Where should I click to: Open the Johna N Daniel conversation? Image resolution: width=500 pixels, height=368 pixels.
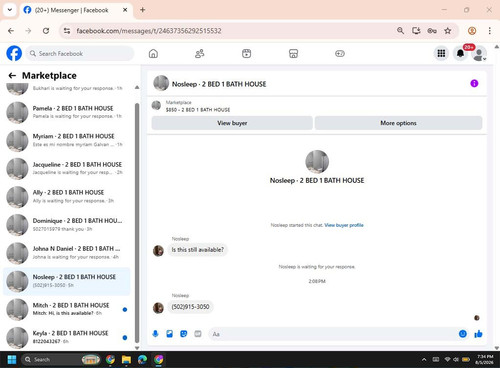click(67, 253)
